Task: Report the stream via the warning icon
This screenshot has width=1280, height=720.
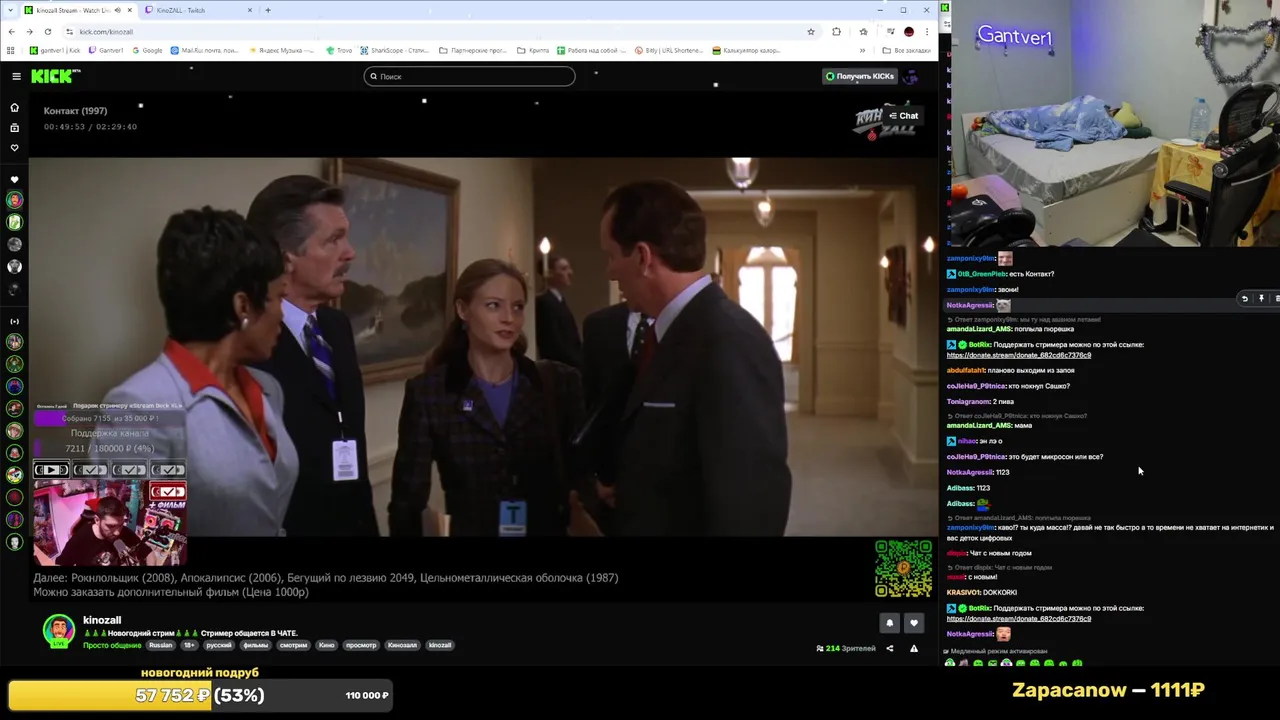Action: pos(913,648)
